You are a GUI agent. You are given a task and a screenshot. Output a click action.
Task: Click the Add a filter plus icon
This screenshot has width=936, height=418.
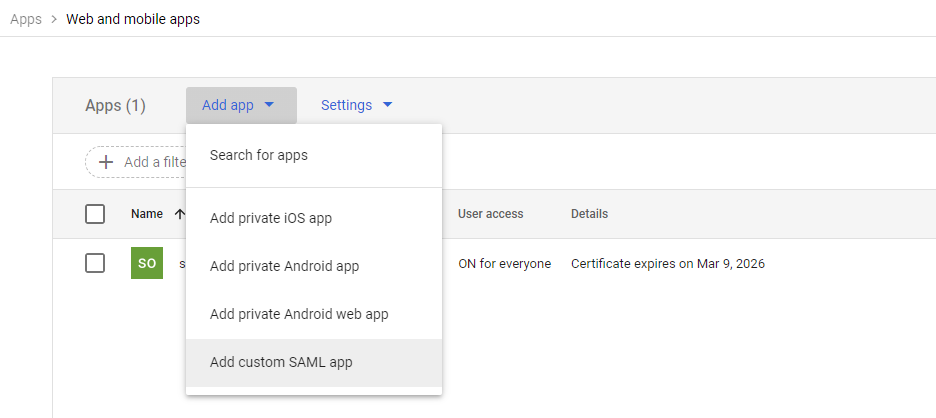[x=106, y=162]
